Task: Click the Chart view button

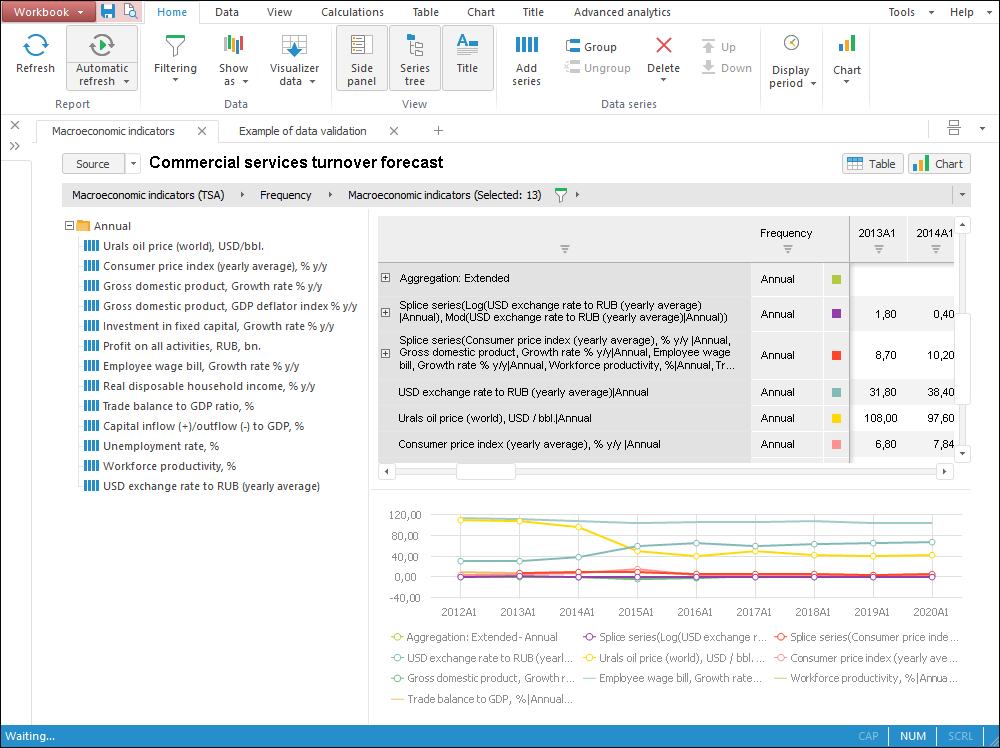Action: tap(939, 164)
